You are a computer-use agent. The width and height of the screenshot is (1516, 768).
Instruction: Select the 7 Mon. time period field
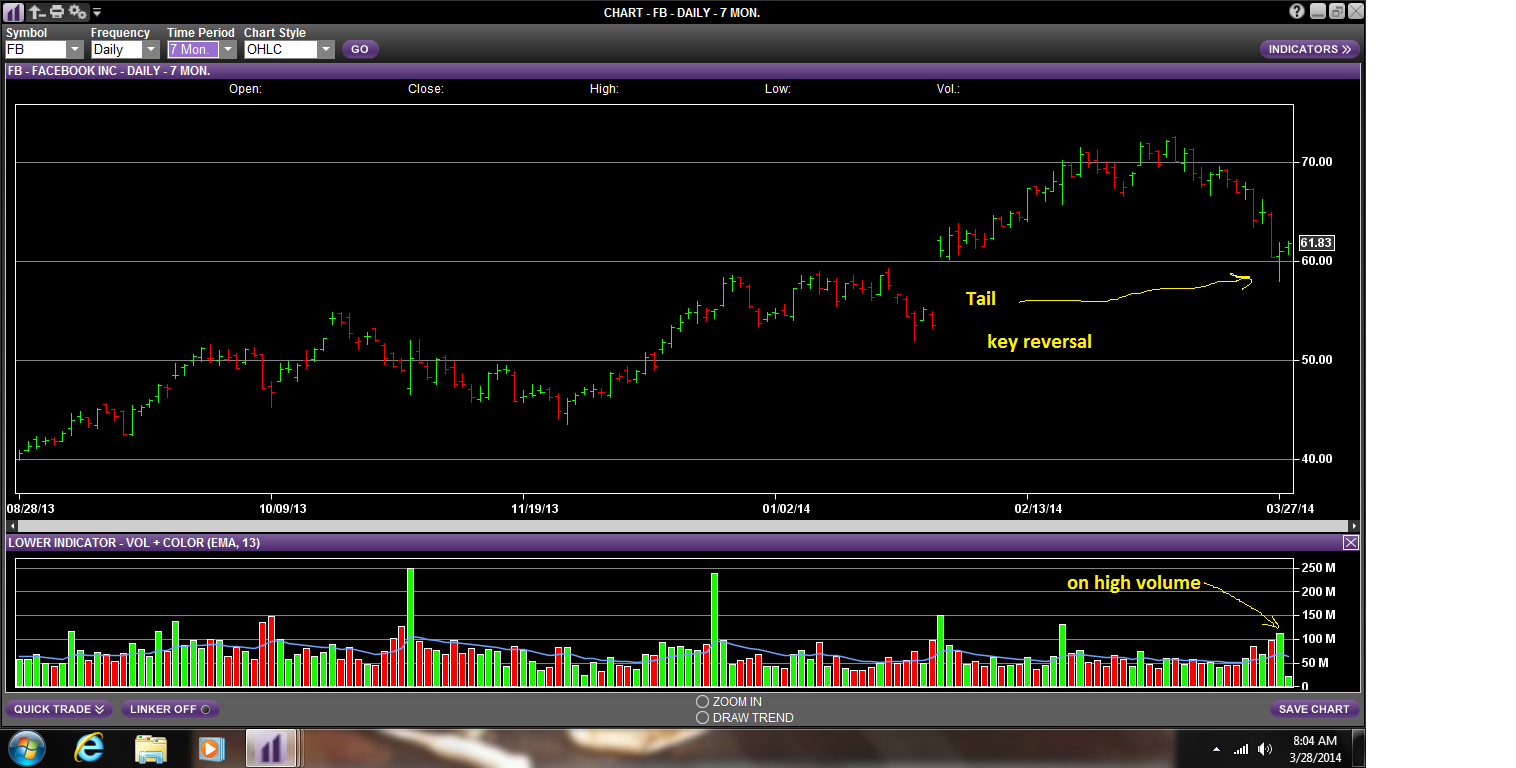193,49
